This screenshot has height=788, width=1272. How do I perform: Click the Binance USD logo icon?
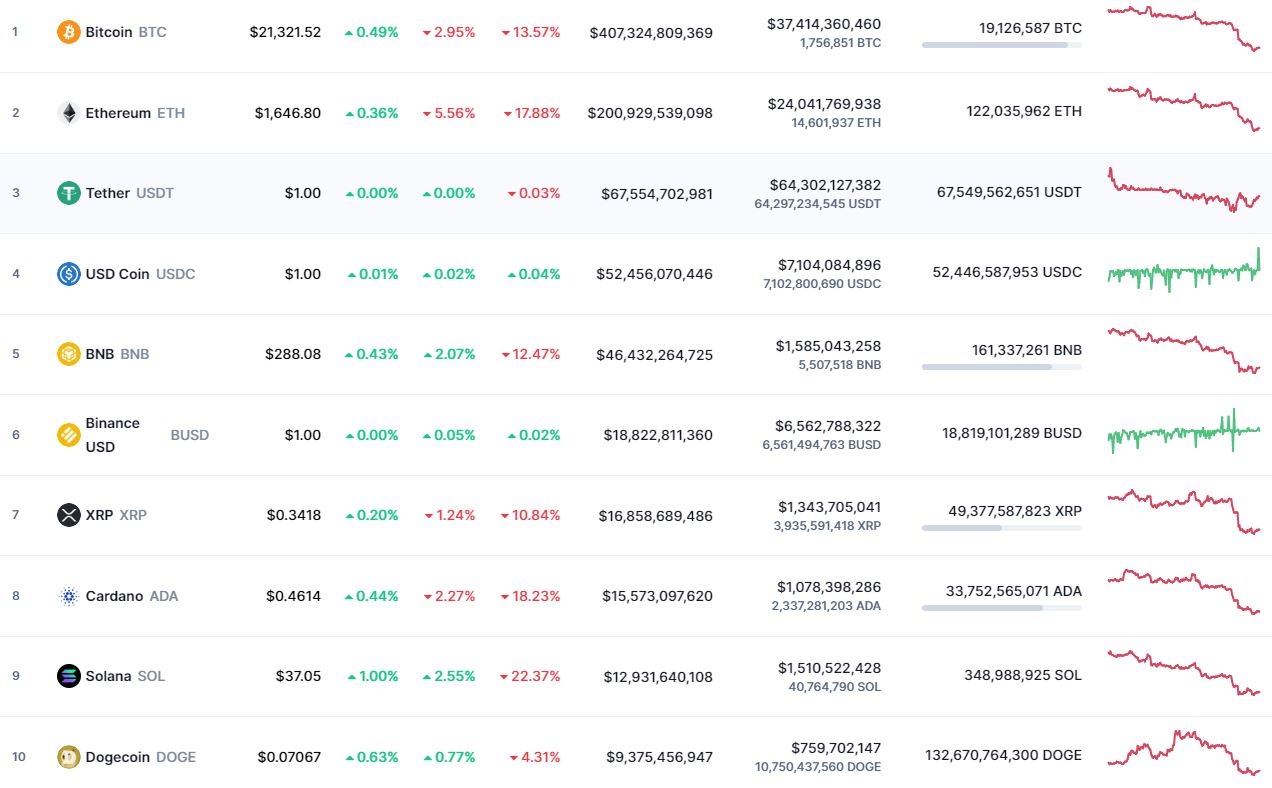click(69, 435)
